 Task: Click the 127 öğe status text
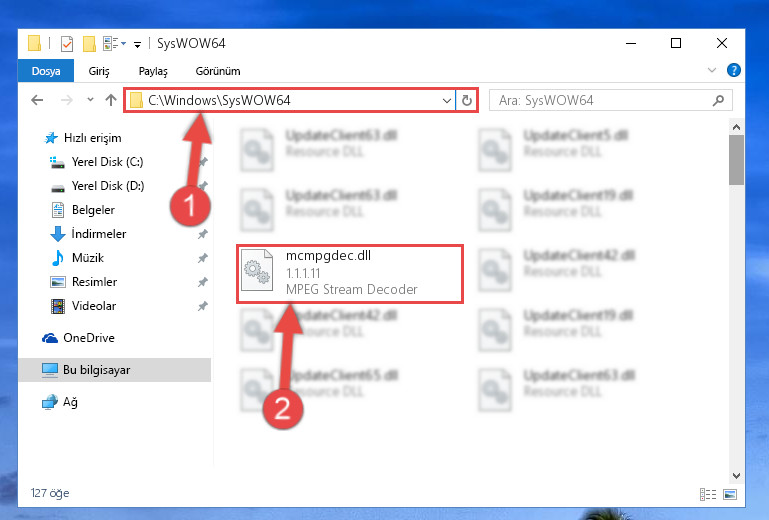click(50, 493)
